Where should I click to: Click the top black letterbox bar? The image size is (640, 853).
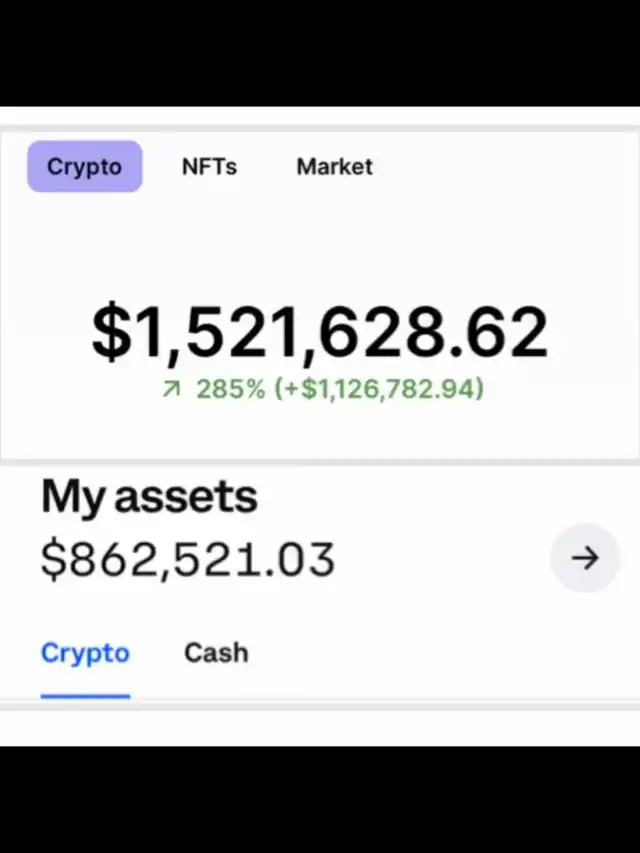coord(320,53)
